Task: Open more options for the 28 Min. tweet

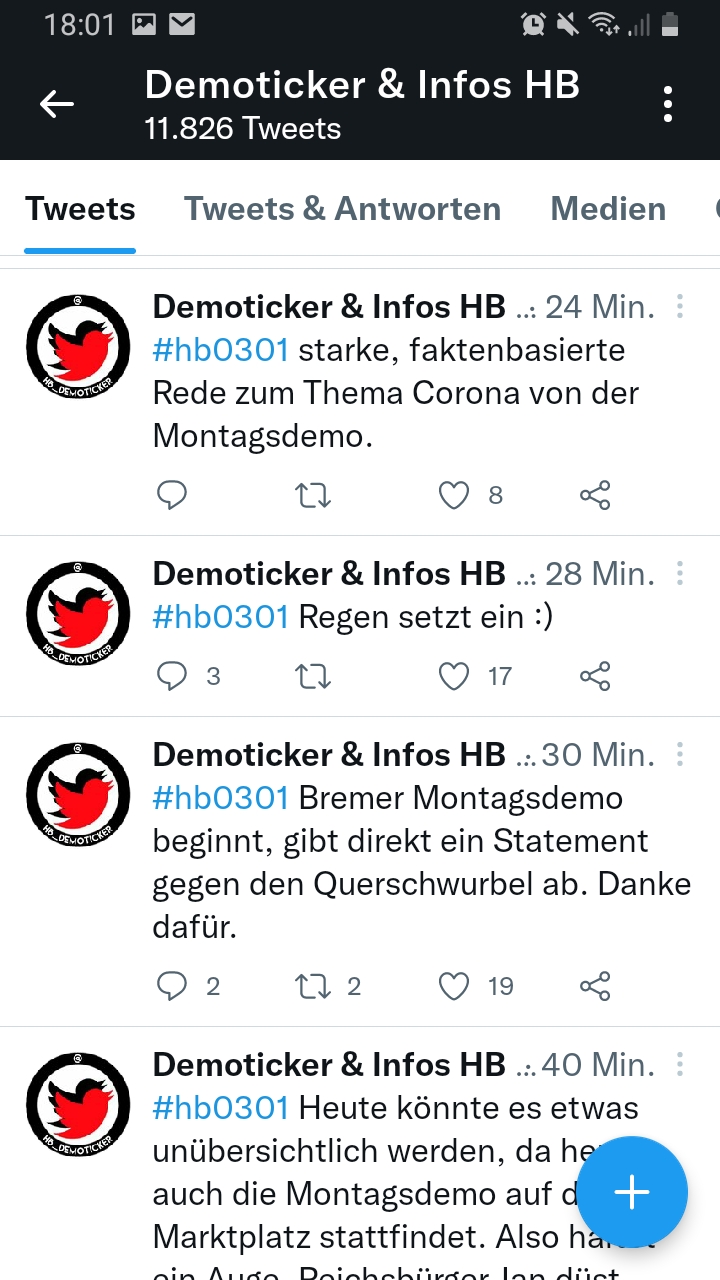Action: point(680,573)
